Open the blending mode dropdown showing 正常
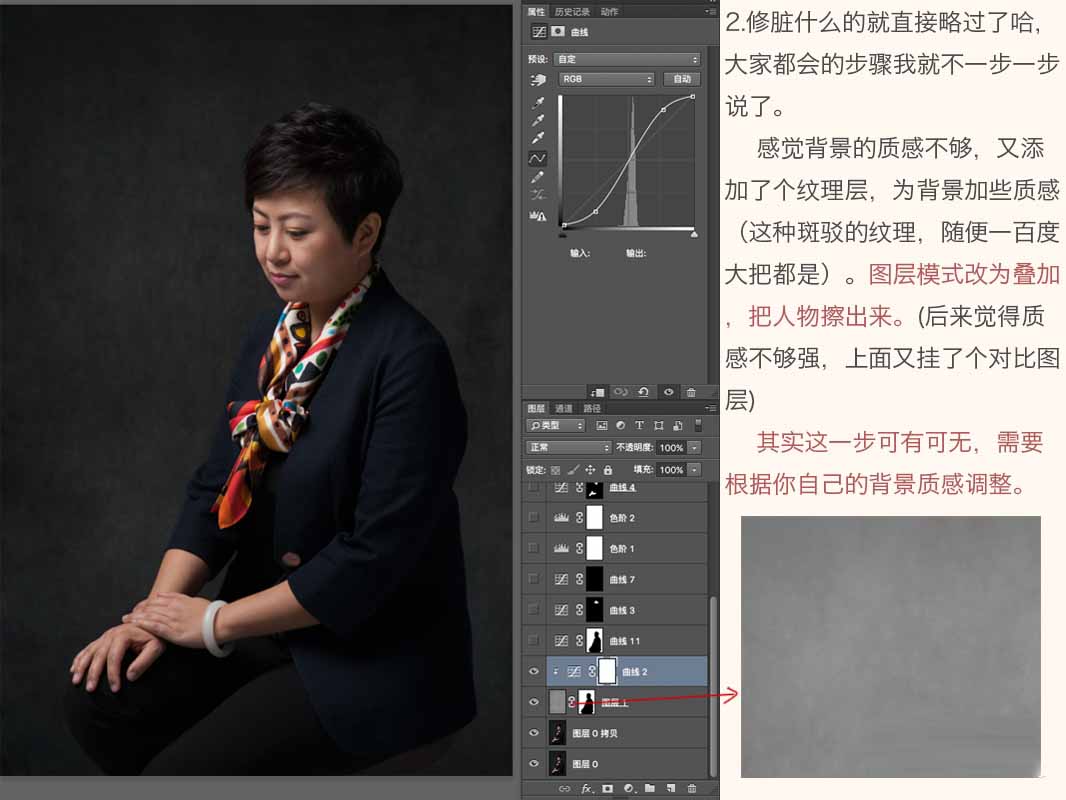The width and height of the screenshot is (1066, 800). pyautogui.click(x=570, y=448)
